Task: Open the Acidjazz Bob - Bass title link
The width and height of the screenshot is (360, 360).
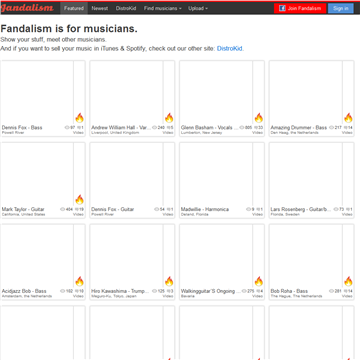Action: (24, 291)
